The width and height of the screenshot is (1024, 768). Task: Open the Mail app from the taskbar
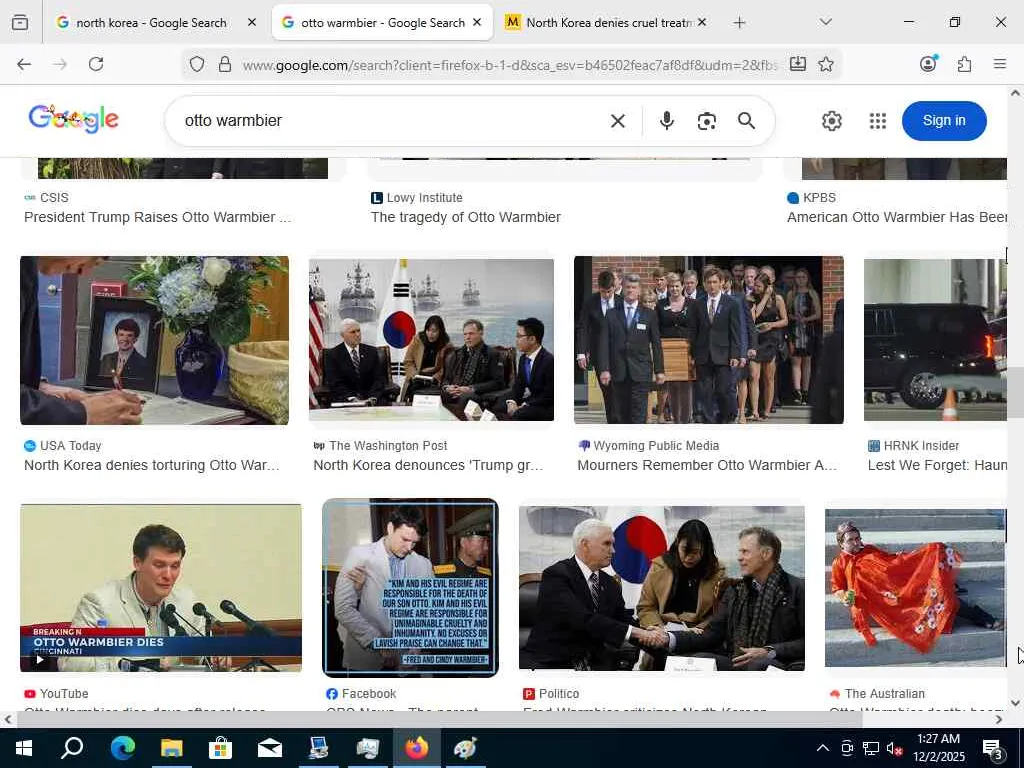[x=270, y=748]
